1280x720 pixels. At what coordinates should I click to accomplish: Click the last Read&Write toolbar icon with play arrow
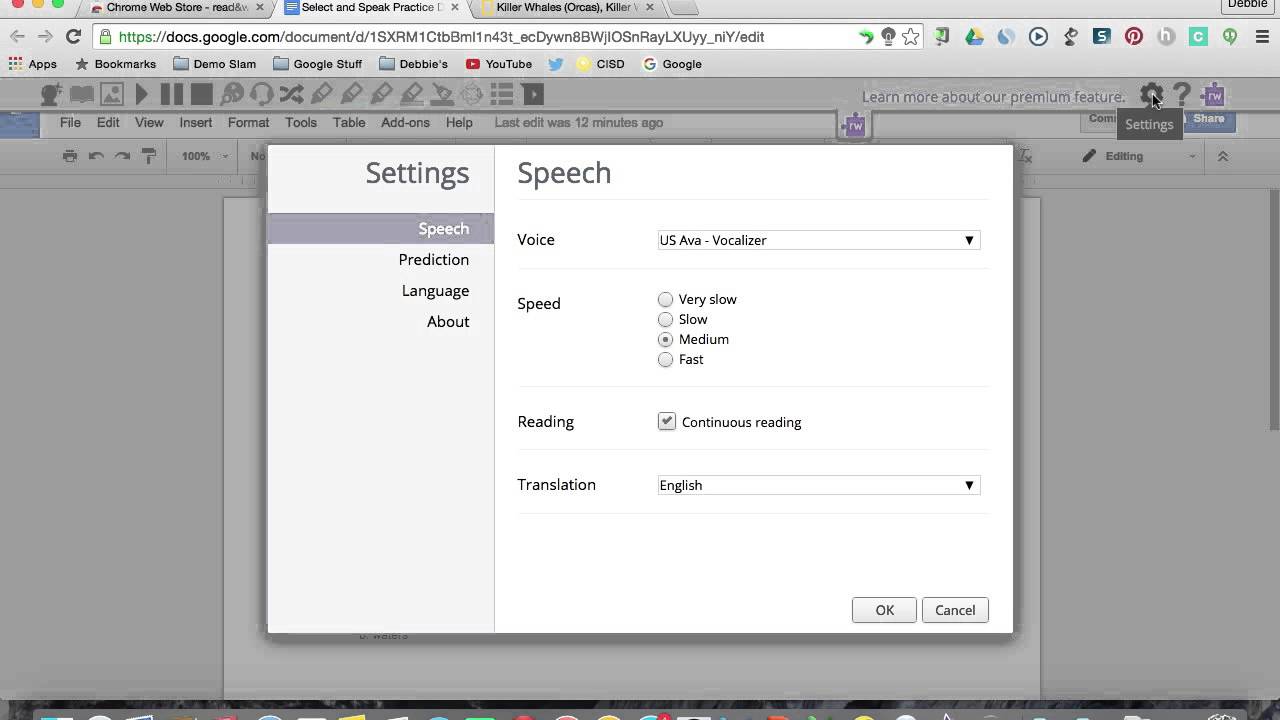(x=532, y=94)
